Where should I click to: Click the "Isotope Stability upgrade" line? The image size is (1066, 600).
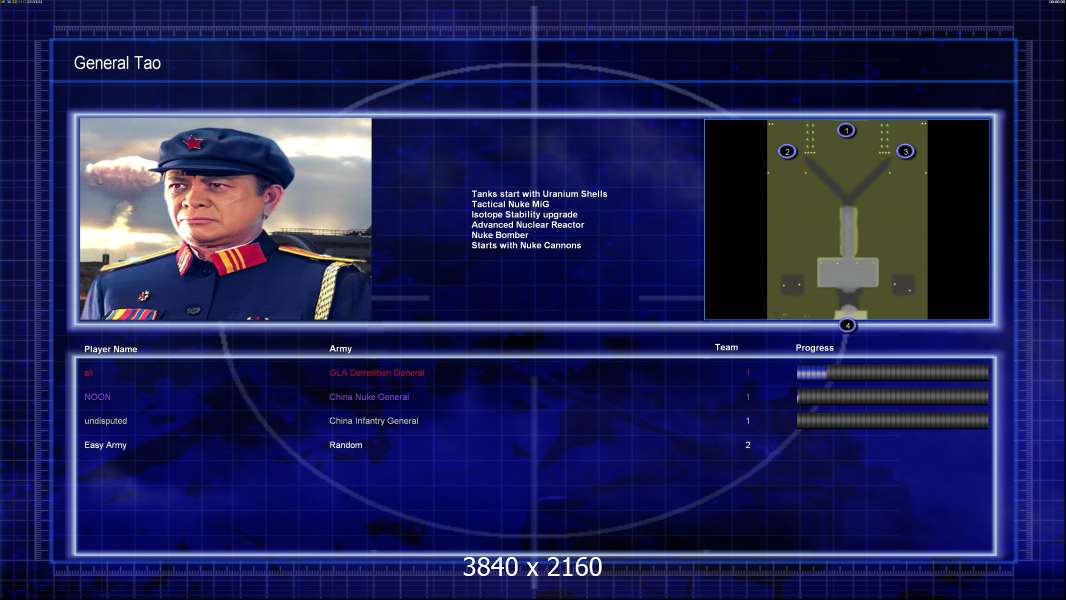(524, 214)
